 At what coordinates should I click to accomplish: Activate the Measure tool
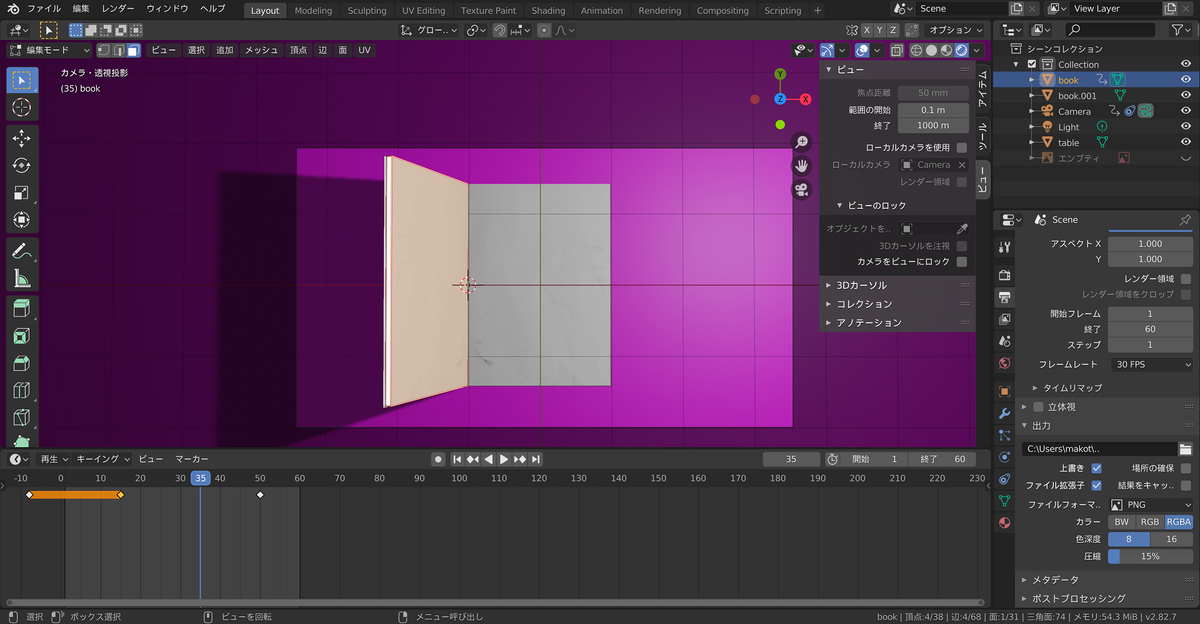pos(22,278)
